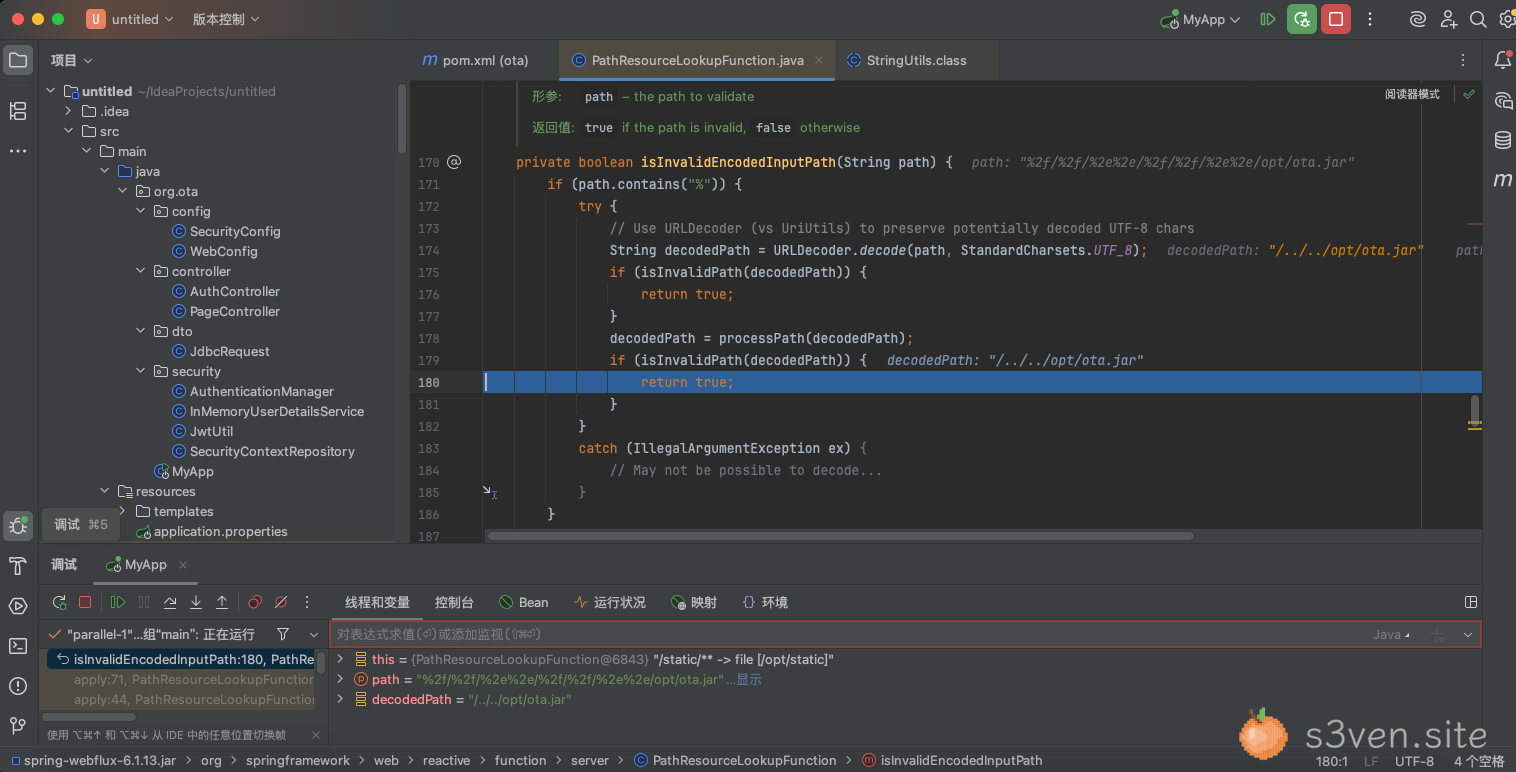The image size is (1516, 772).
Task: Click the Step Out debugger icon
Action: pyautogui.click(x=222, y=602)
